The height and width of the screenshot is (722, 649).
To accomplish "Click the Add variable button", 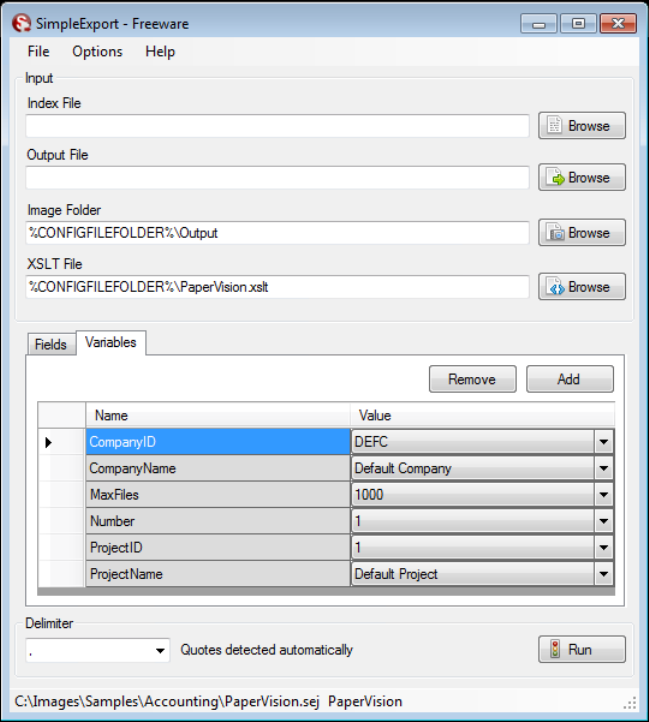I will [x=570, y=379].
